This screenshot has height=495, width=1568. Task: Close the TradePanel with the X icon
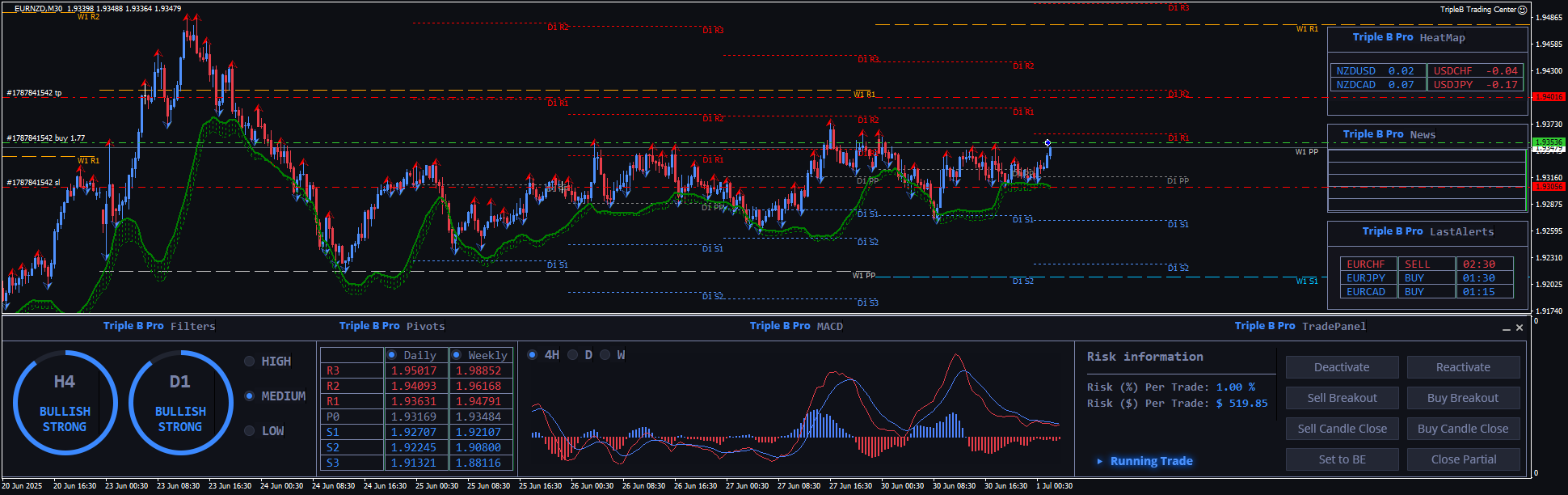pos(1520,328)
